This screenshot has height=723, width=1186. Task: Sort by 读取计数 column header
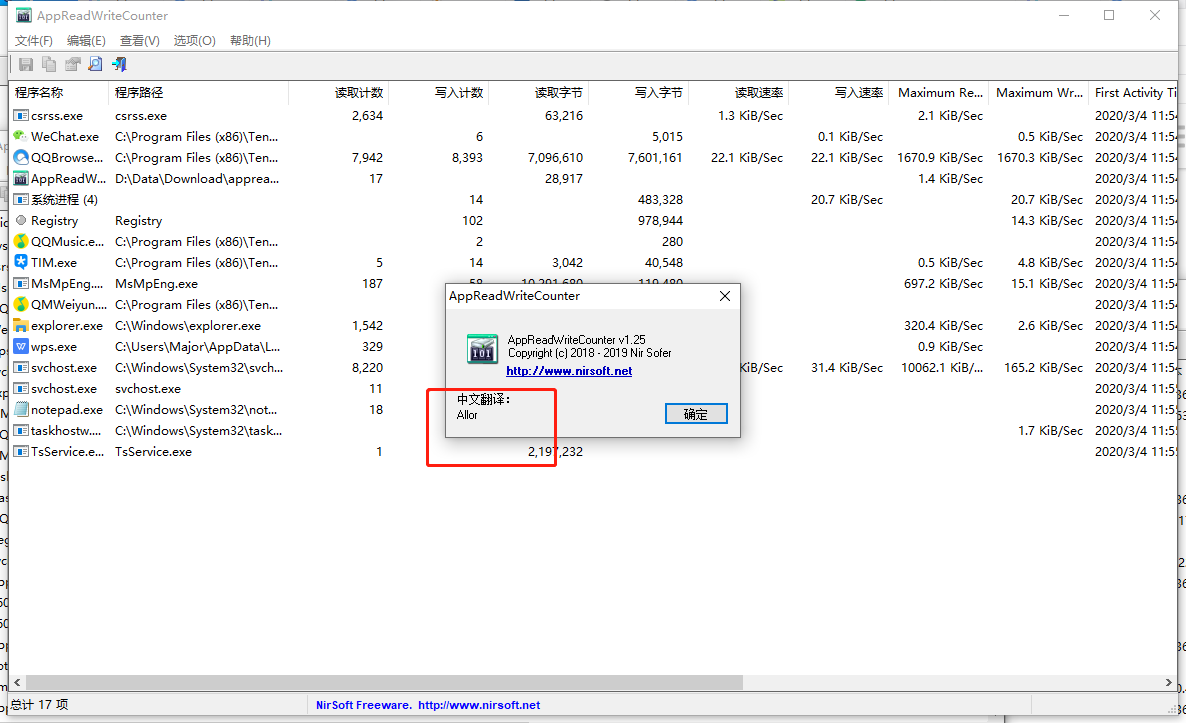click(338, 92)
